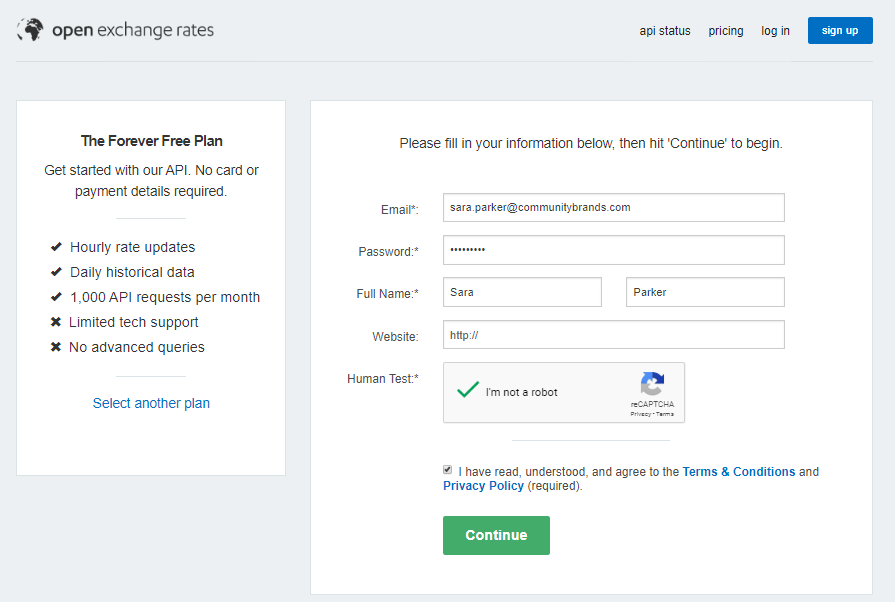Image resolution: width=895 pixels, height=602 pixels.
Task: Click the Hourly rate updates checkmark icon
Action: pyautogui.click(x=56, y=247)
